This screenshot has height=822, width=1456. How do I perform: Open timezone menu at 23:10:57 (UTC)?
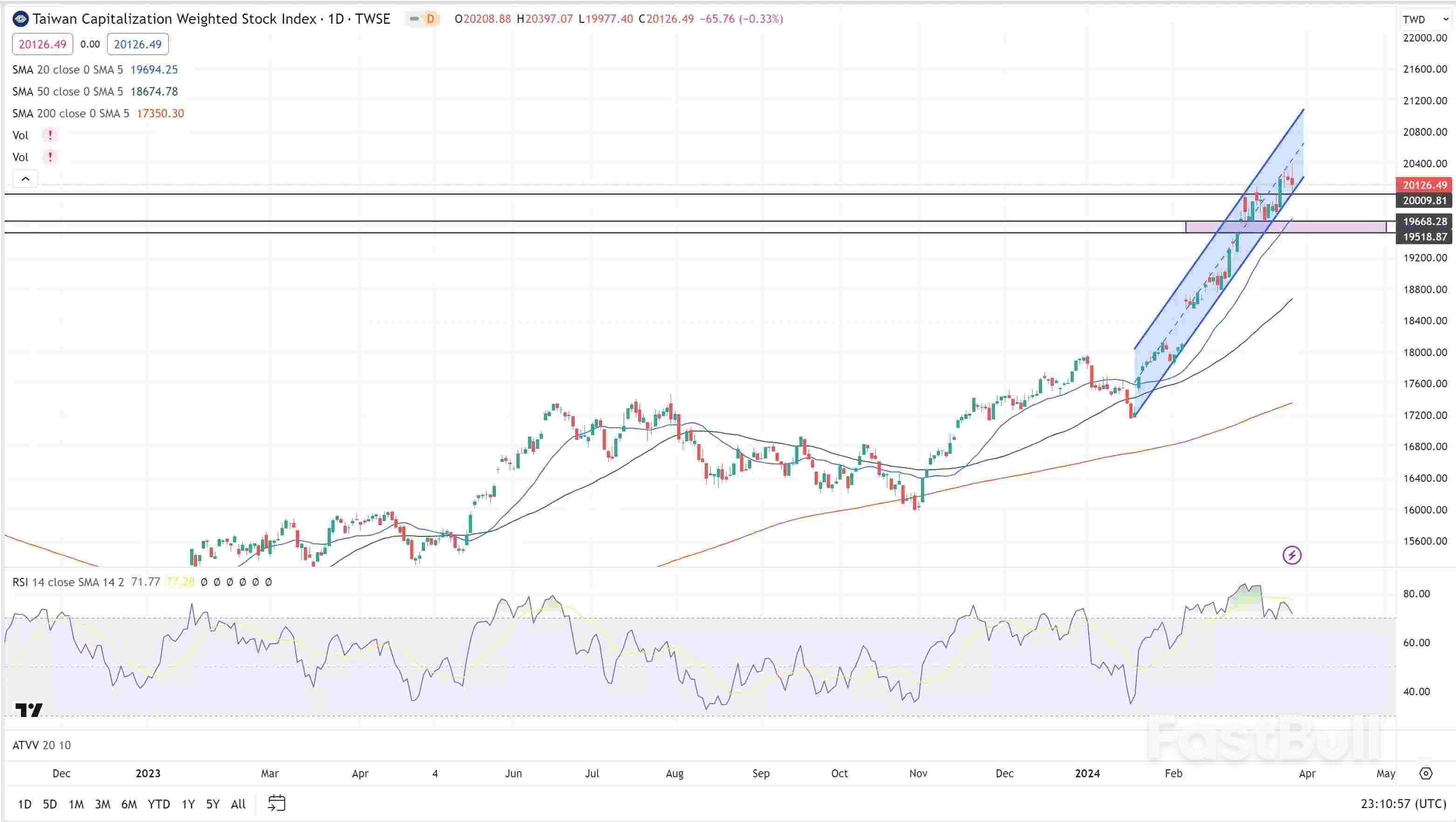click(x=1403, y=803)
